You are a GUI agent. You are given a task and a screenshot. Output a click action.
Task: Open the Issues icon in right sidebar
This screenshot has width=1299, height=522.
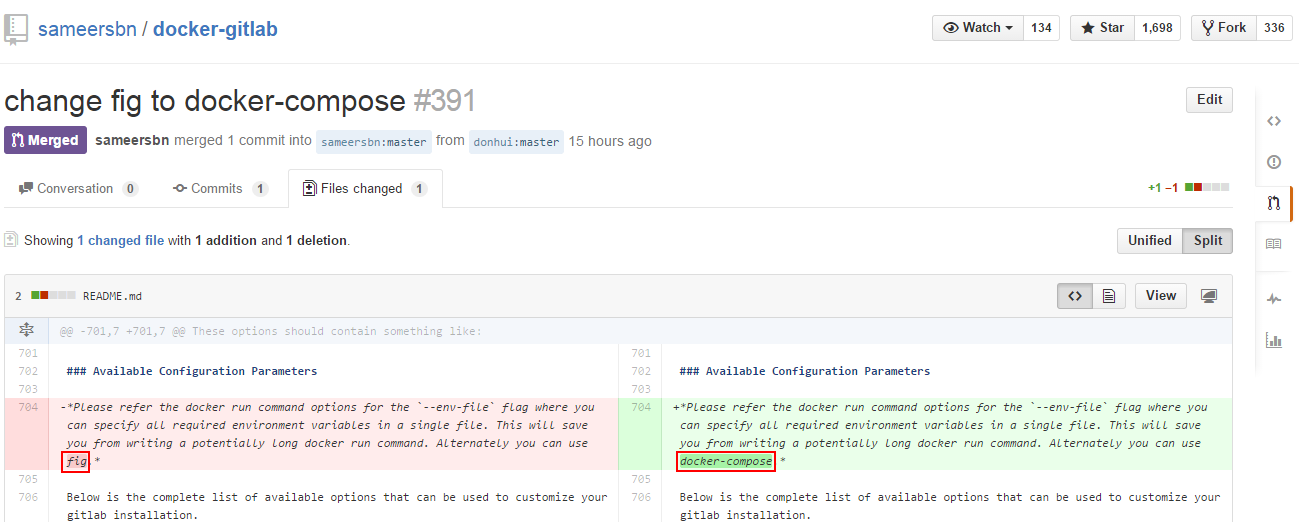click(1273, 161)
